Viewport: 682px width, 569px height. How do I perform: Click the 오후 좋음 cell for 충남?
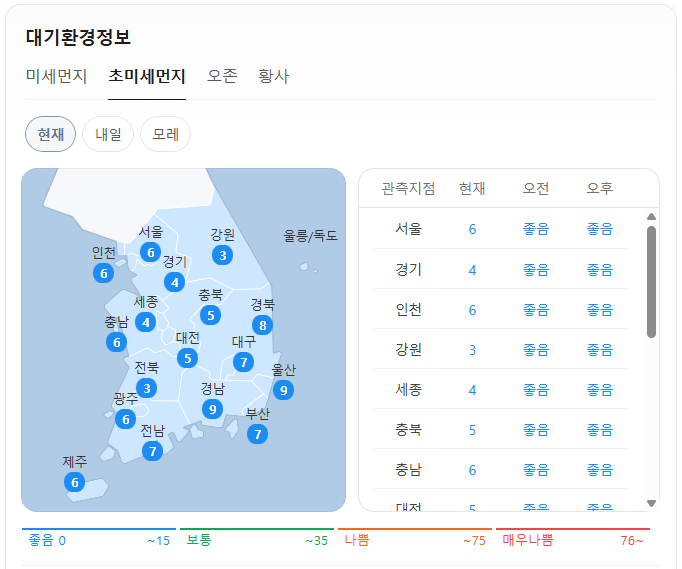click(600, 470)
